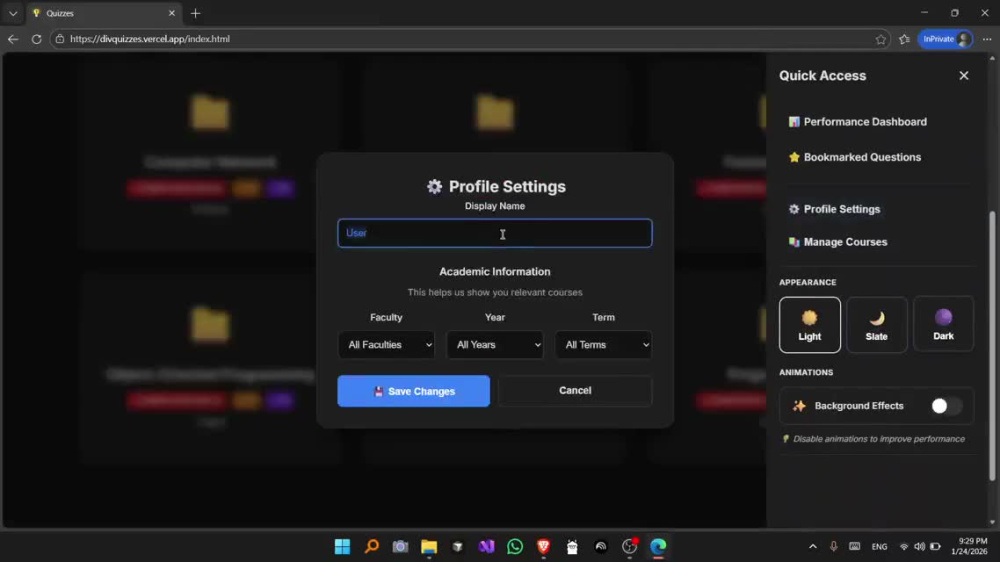
Task: Open the Faculty dropdown
Action: tap(386, 344)
